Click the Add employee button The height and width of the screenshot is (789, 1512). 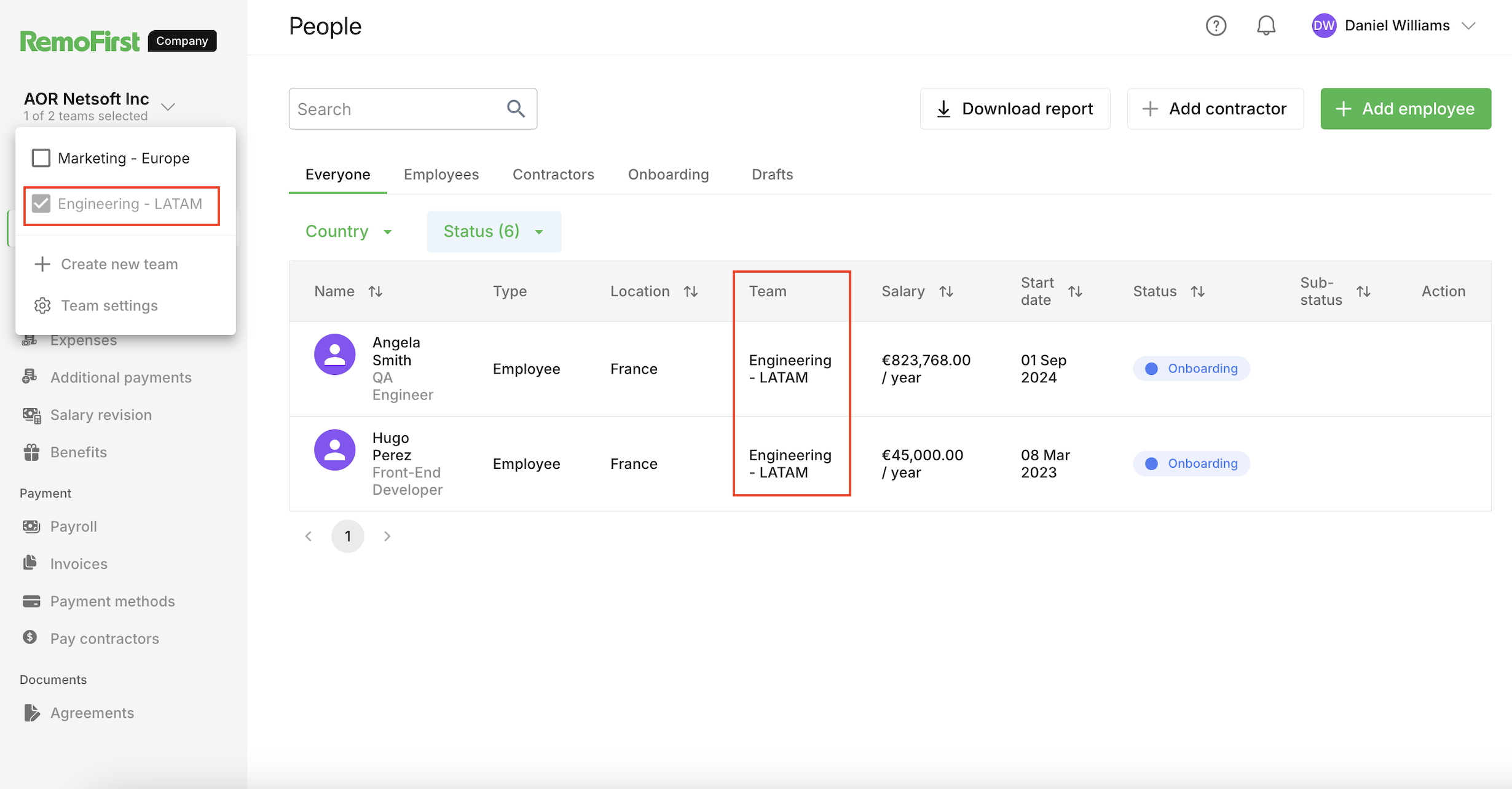tap(1406, 109)
